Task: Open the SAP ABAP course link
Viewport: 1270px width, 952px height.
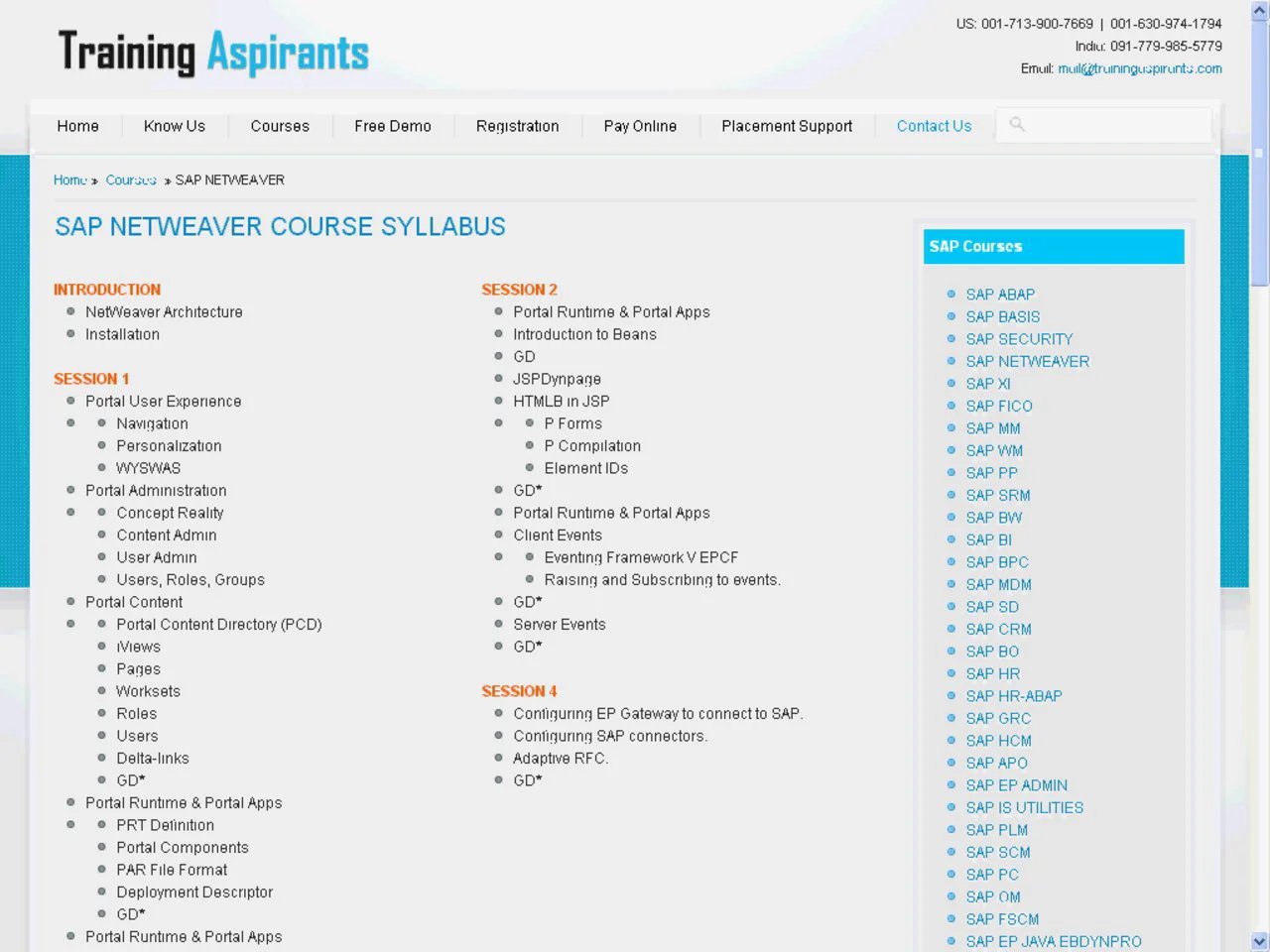Action: (x=1000, y=295)
